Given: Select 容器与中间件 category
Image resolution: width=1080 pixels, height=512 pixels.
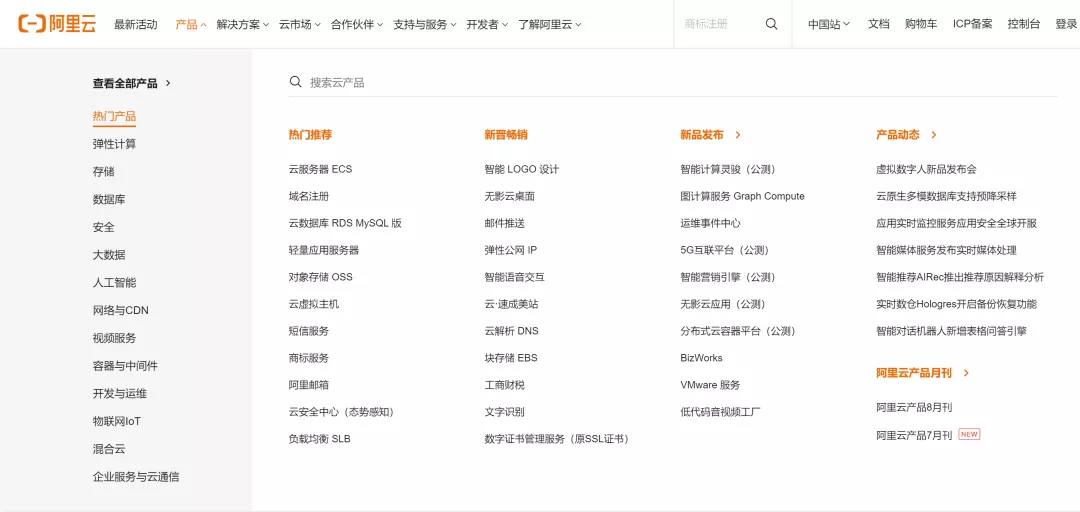Looking at the screenshot, I should click(125, 366).
